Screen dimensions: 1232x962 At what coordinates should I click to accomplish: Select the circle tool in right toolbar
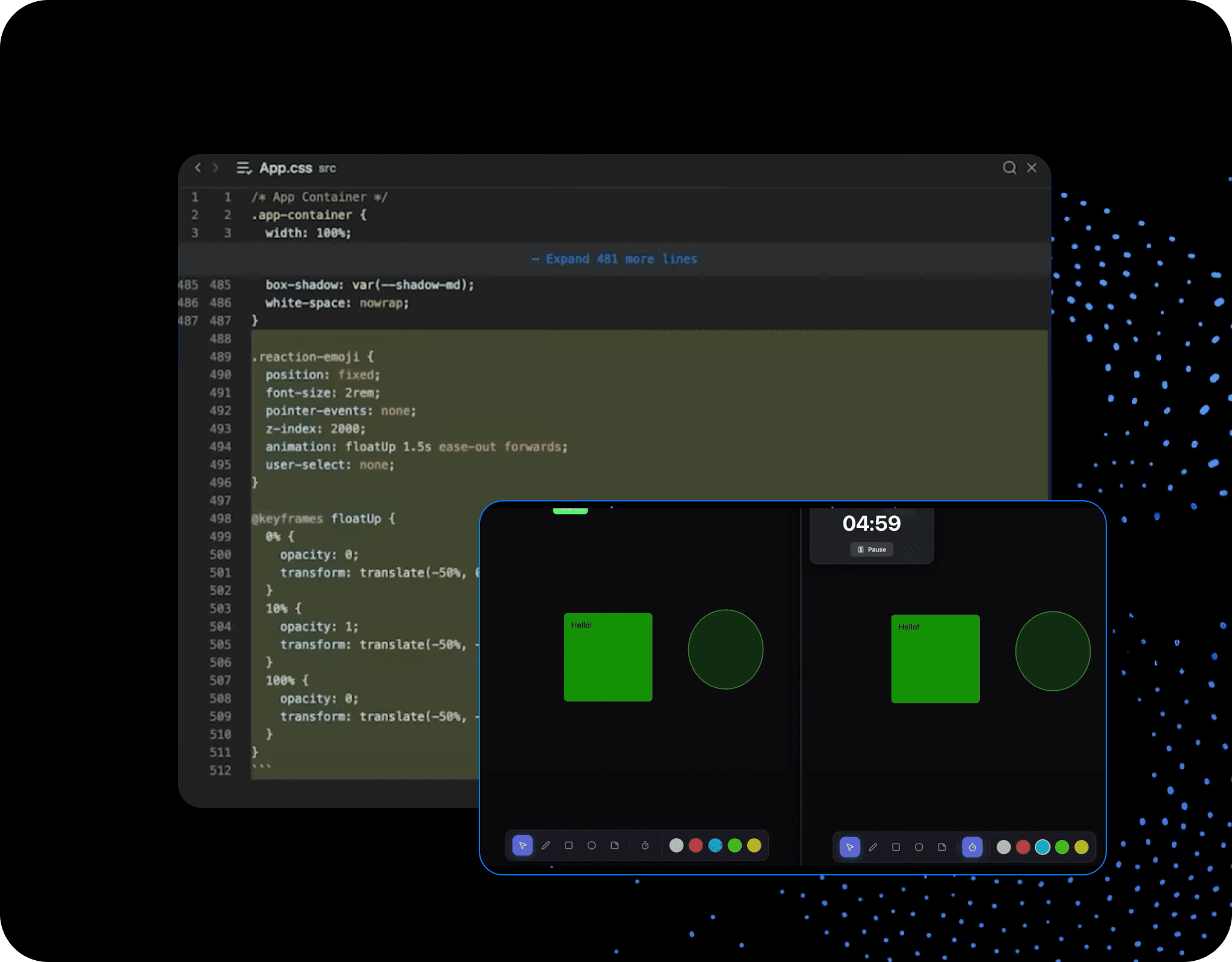(919, 847)
